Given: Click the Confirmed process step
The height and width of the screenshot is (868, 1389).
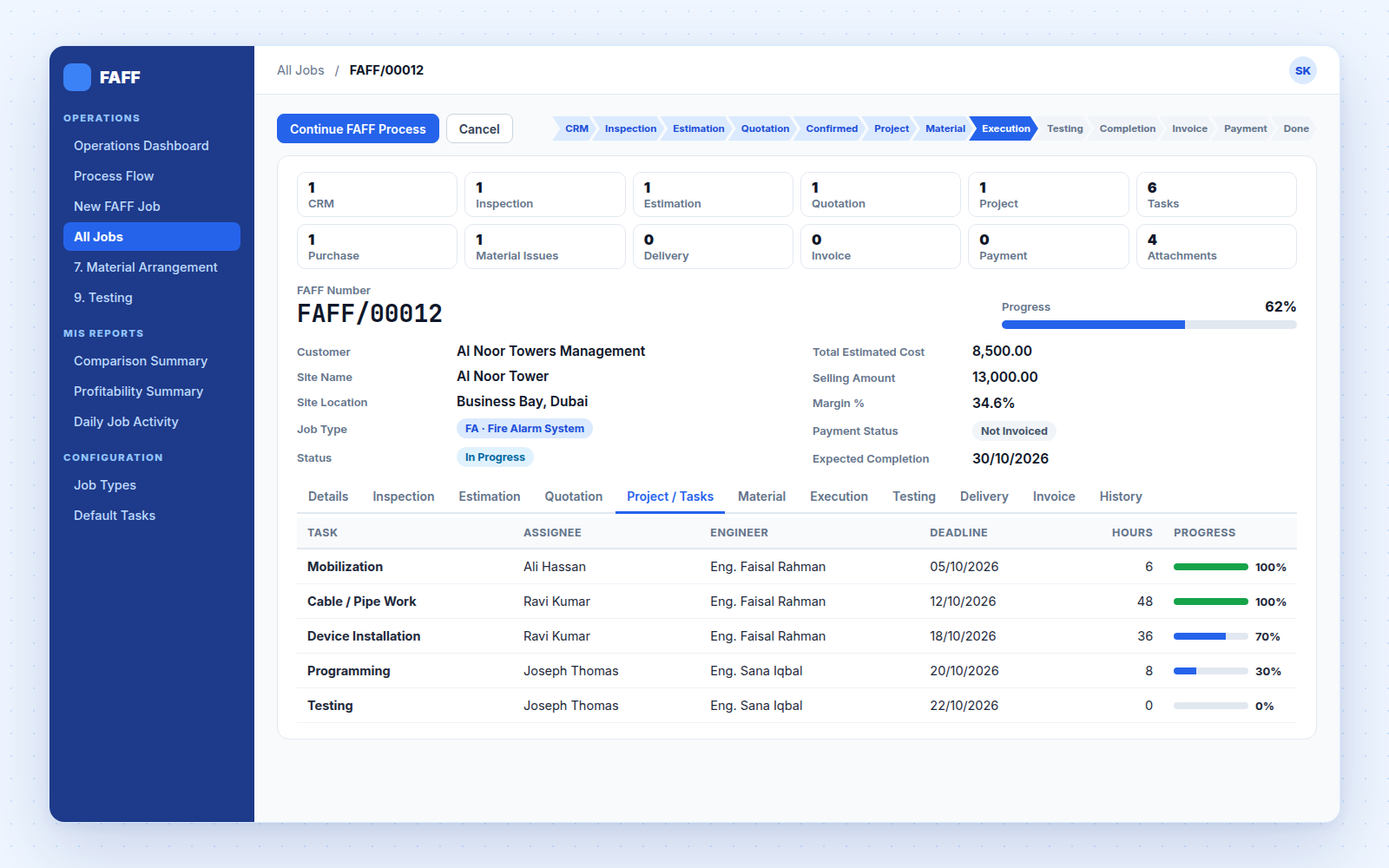Looking at the screenshot, I should pyautogui.click(x=832, y=128).
